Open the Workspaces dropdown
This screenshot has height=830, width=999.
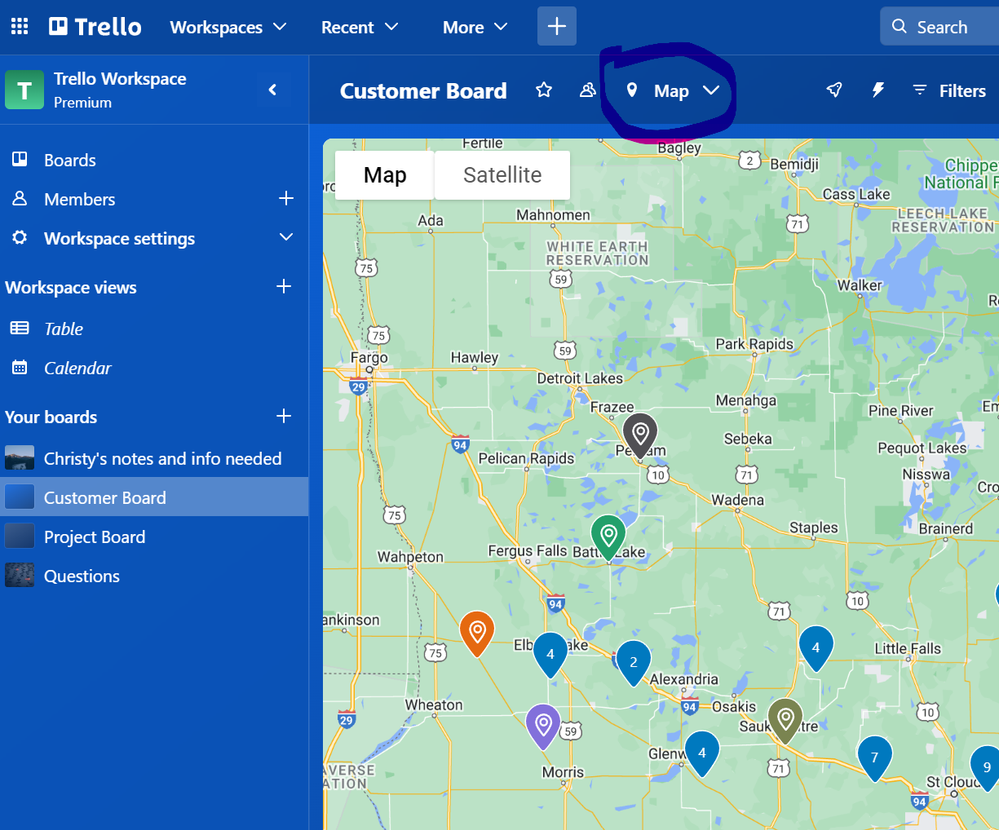[x=227, y=27]
